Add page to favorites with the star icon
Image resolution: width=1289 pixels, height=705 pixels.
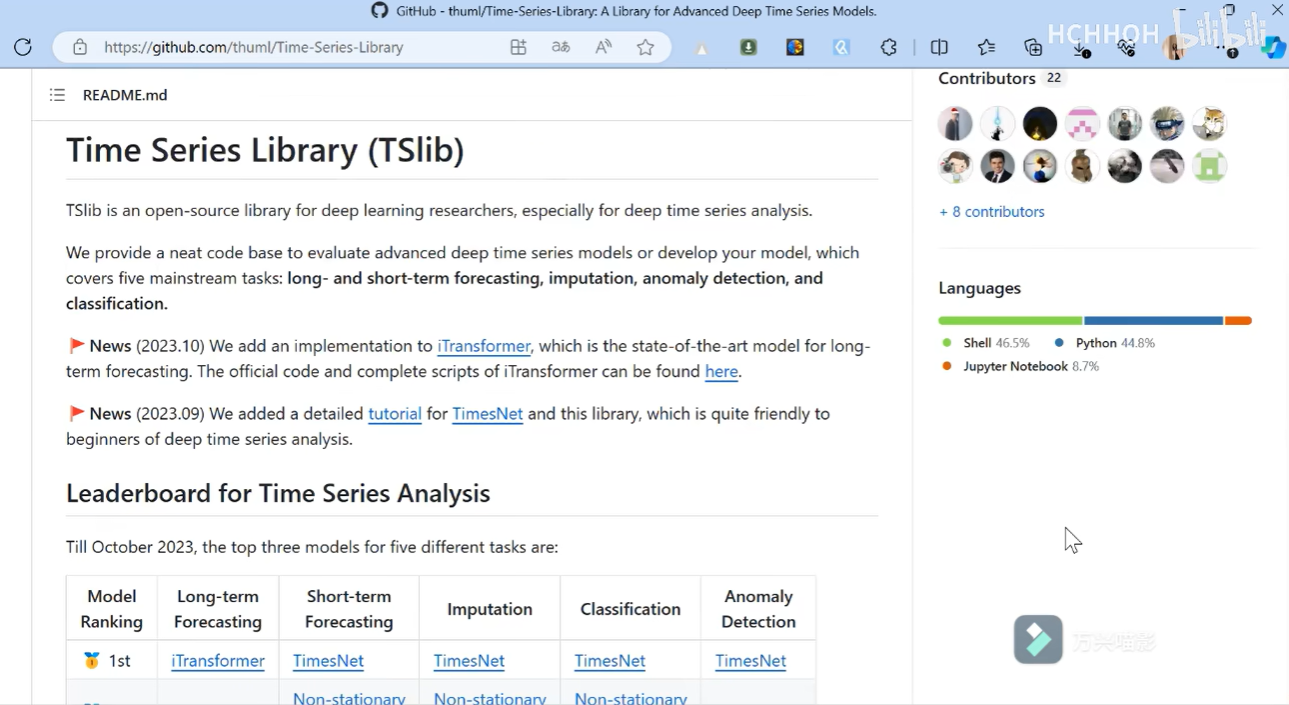pos(646,47)
